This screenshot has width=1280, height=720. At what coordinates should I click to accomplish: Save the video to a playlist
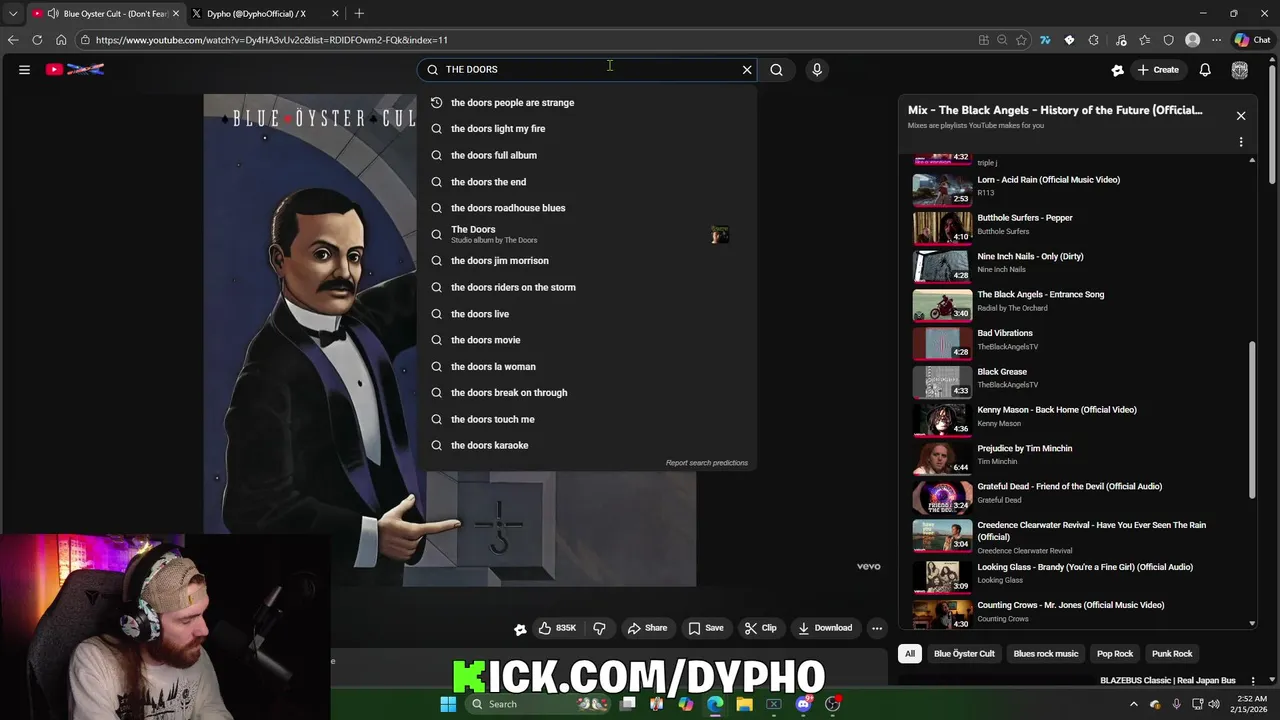point(706,628)
